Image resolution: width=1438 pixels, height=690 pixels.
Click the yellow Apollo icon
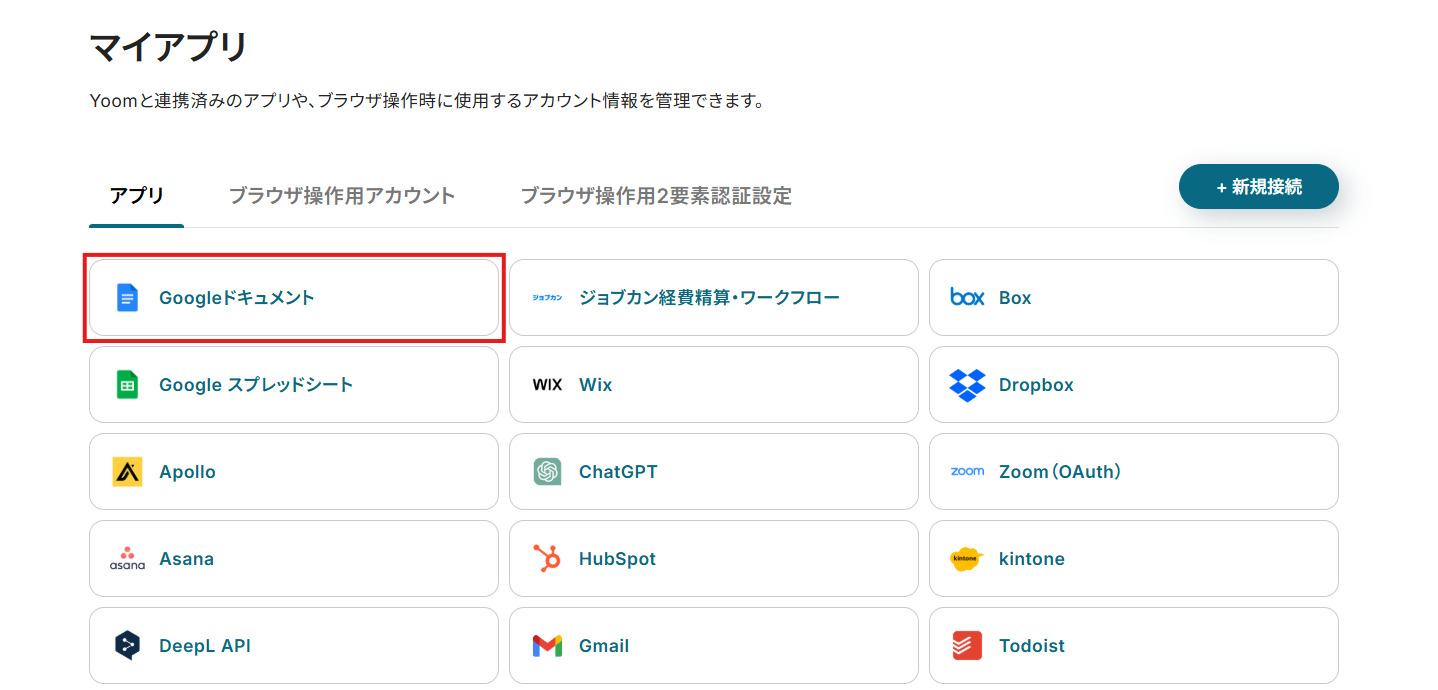coord(127,472)
